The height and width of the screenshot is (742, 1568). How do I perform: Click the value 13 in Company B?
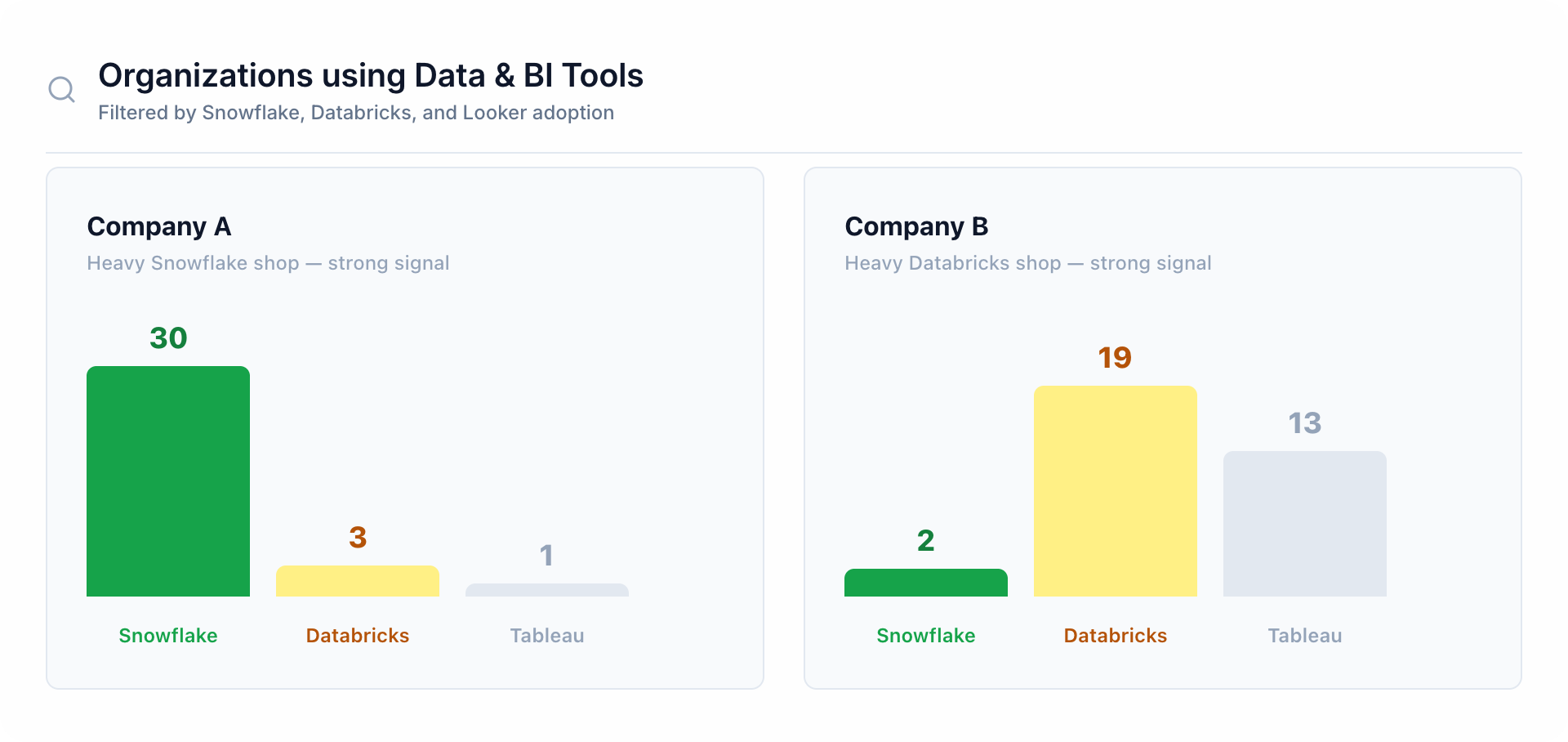1305,423
